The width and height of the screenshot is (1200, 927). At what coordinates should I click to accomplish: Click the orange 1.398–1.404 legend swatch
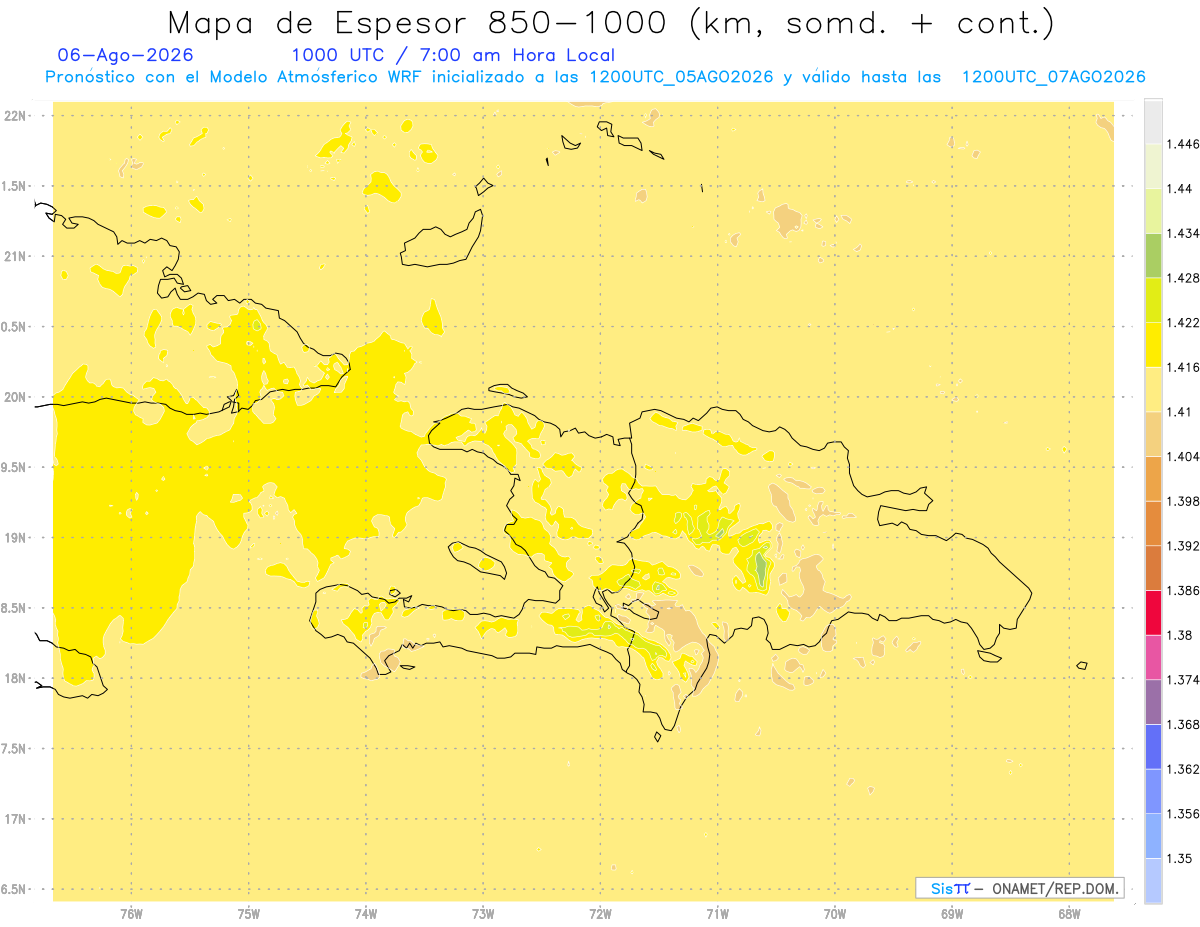1153,479
